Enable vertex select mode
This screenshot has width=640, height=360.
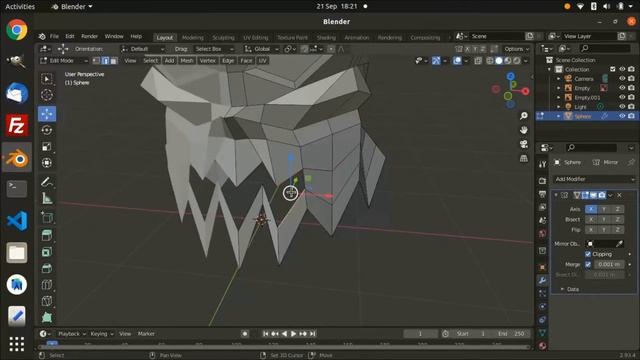pyautogui.click(x=96, y=61)
